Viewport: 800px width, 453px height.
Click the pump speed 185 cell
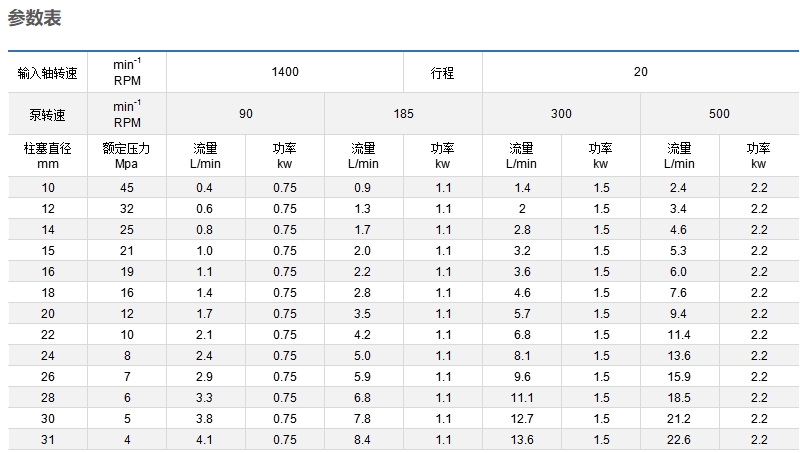pos(403,114)
